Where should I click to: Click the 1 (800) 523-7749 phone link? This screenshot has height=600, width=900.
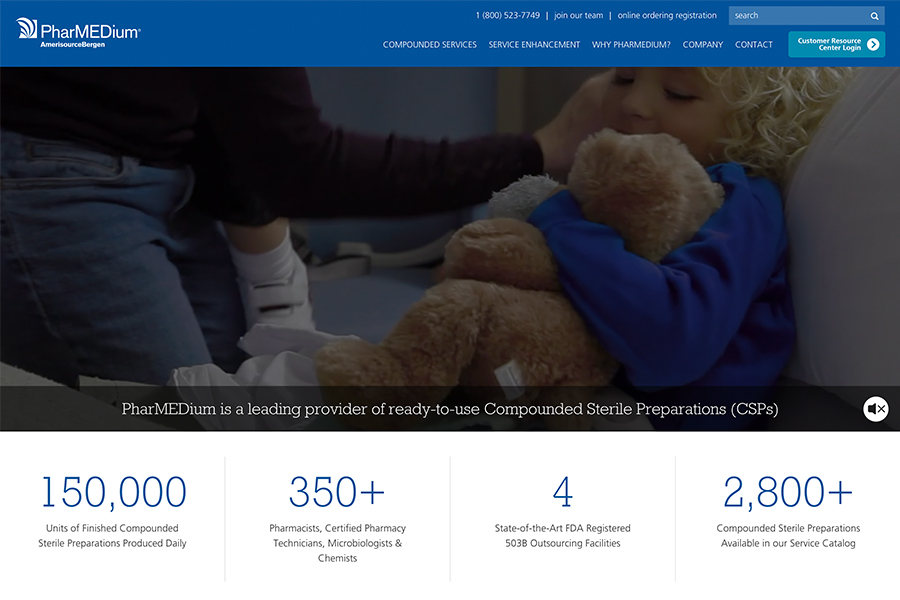pos(507,16)
